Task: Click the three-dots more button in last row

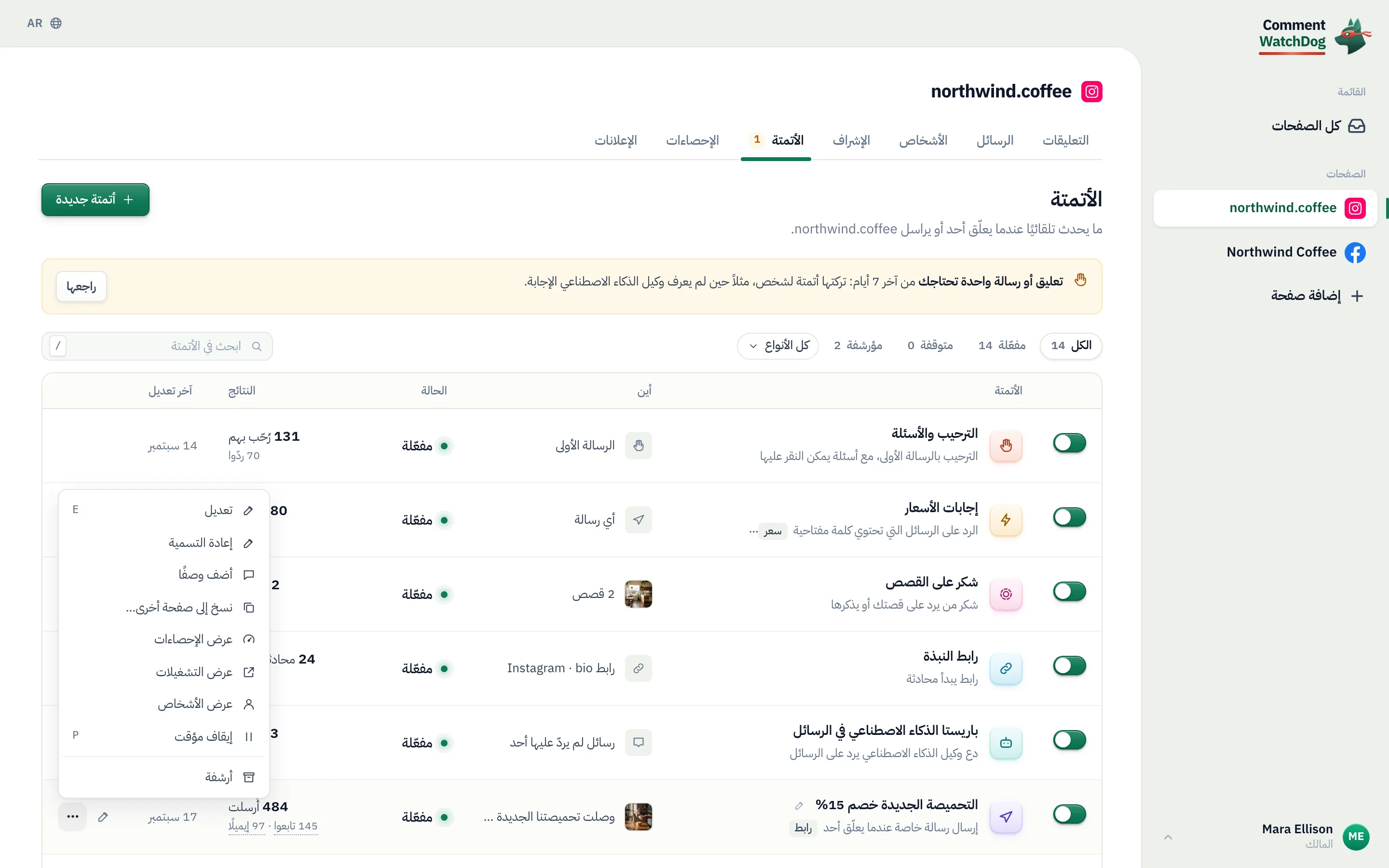Action: [72, 816]
